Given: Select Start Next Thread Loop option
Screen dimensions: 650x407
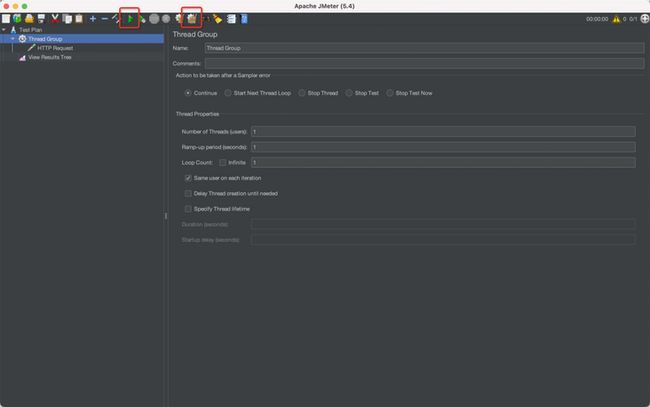Looking at the screenshot, I should pos(228,93).
